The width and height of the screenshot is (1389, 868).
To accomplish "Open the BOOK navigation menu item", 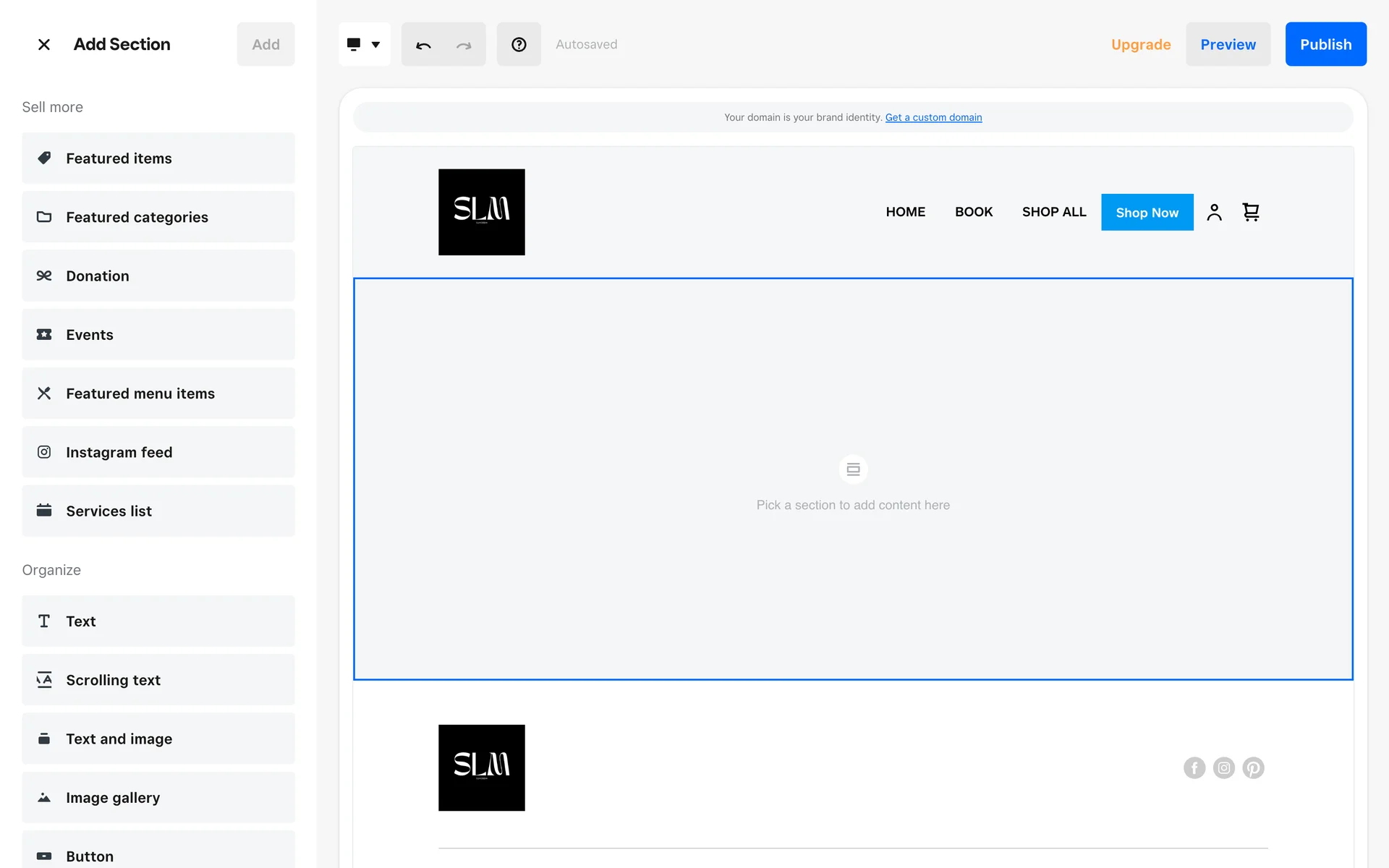I will 973,212.
